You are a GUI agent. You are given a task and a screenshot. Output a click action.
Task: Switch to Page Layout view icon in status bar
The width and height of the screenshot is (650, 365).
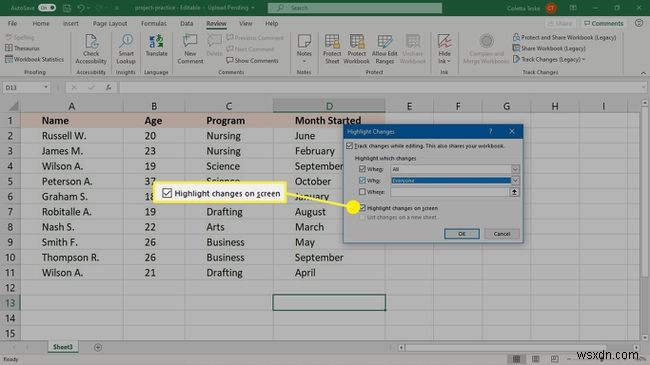tap(536, 359)
